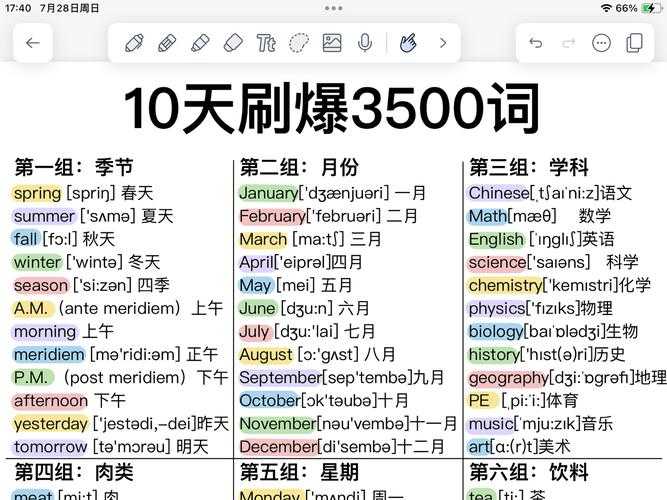Screen dimensions: 667x500
Task: Tap the 17:40 clock in status bar
Action: point(18,8)
